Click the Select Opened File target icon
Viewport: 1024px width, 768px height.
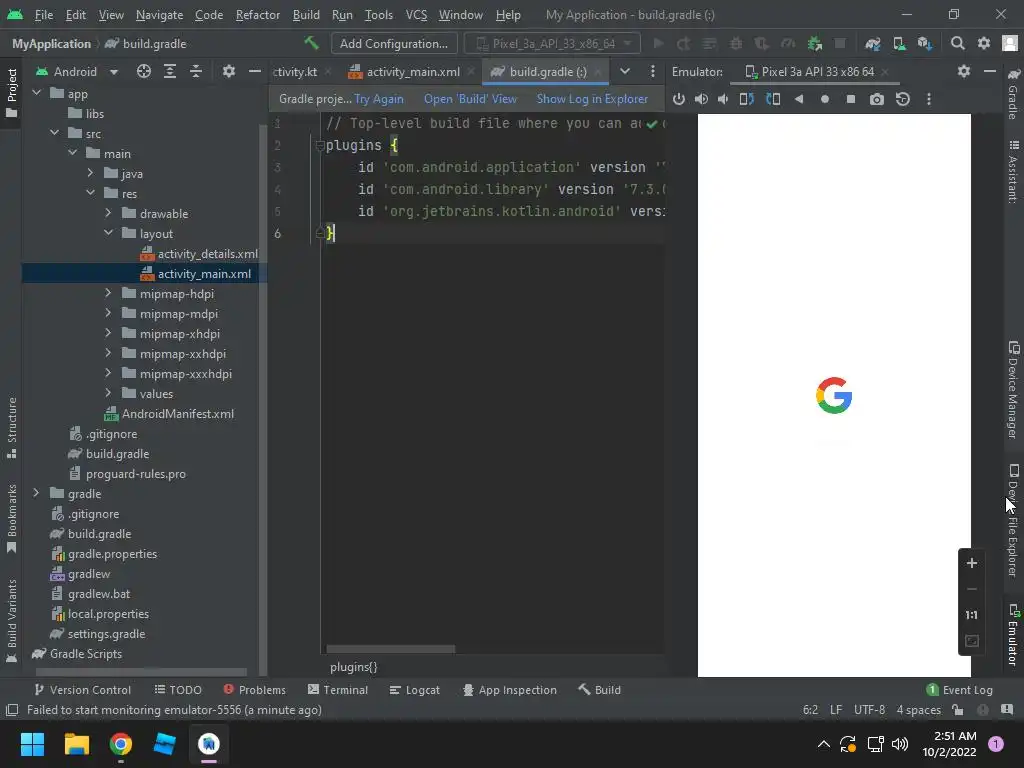[144, 71]
